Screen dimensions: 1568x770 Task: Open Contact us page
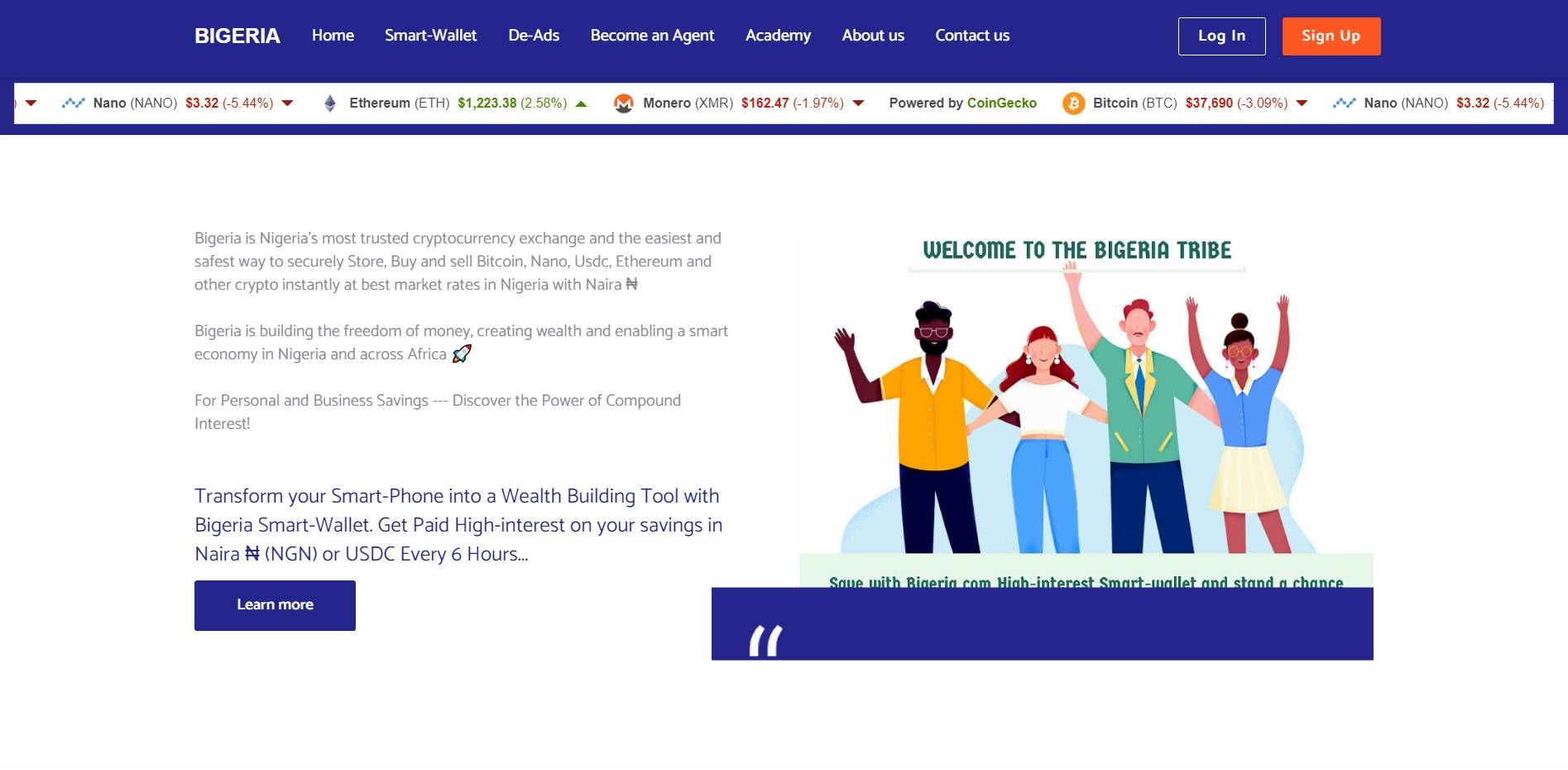click(972, 36)
